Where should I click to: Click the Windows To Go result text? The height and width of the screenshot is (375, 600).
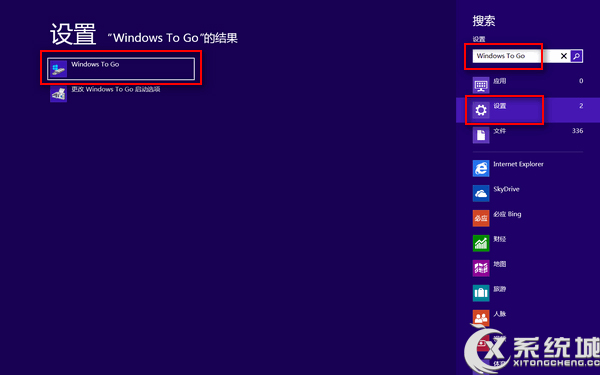tap(95, 64)
